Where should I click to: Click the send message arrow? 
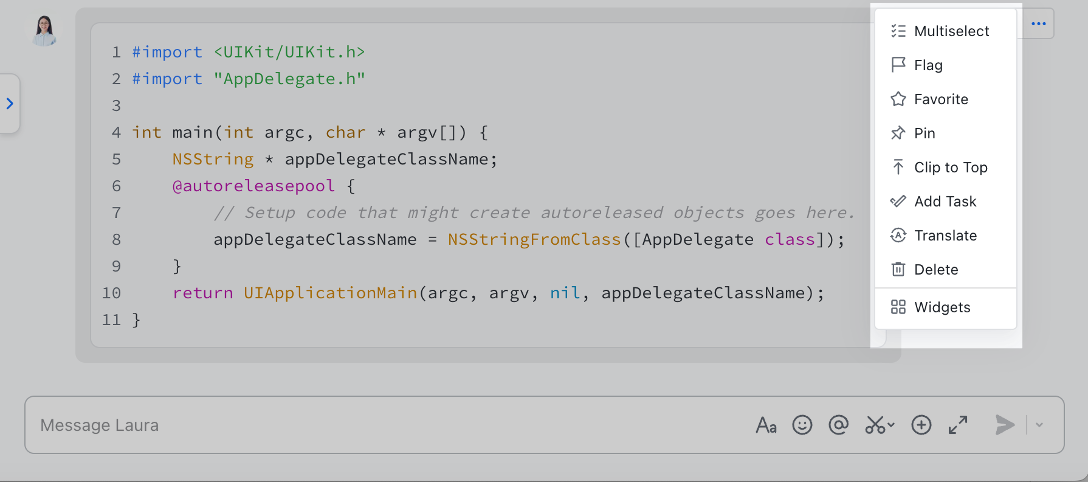(1004, 425)
